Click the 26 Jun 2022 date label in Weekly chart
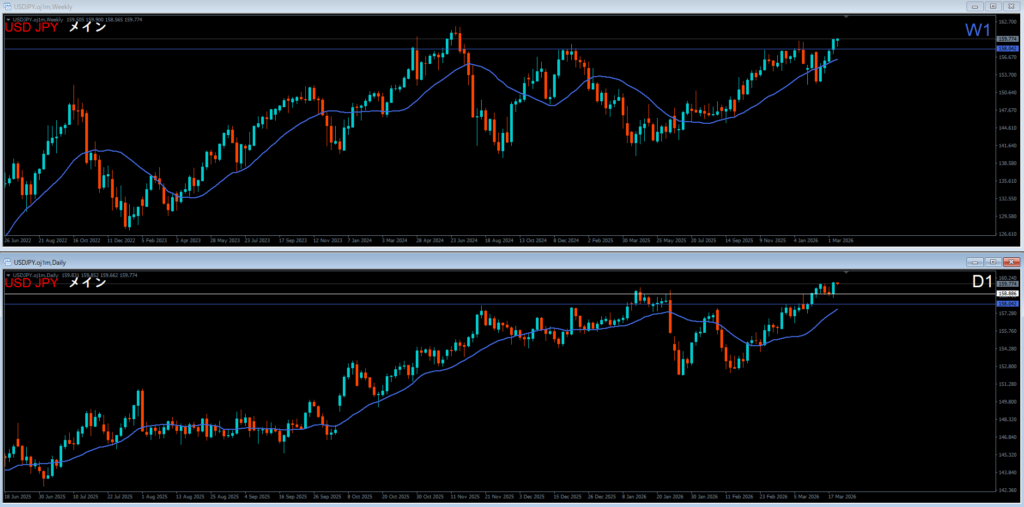This screenshot has height=507, width=1024. click(17, 240)
